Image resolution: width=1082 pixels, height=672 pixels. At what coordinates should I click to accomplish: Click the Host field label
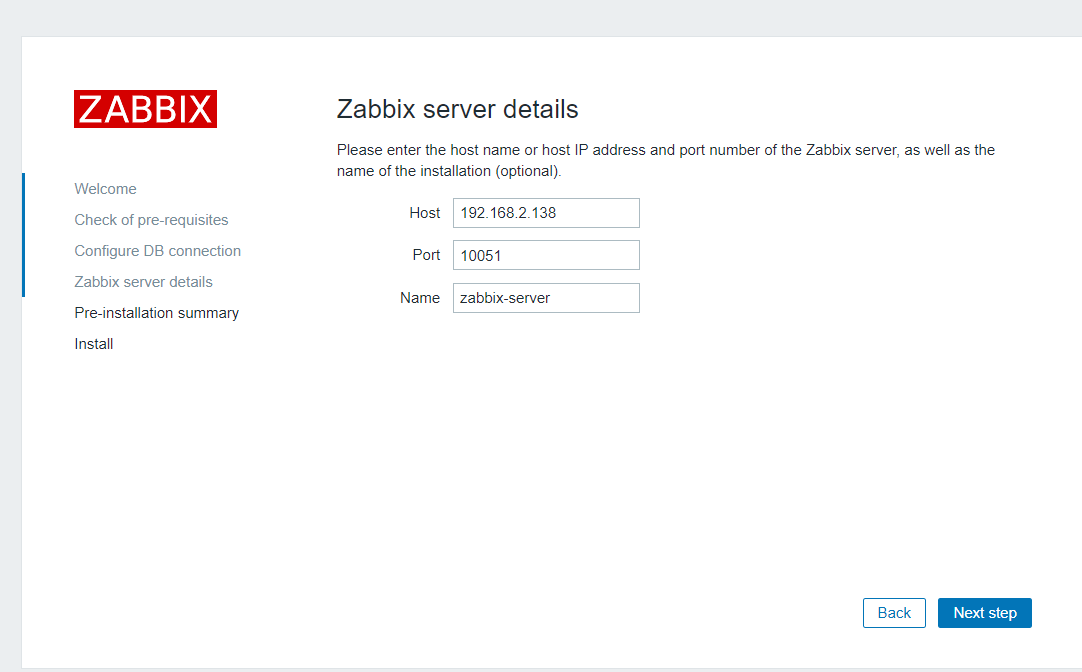(424, 213)
